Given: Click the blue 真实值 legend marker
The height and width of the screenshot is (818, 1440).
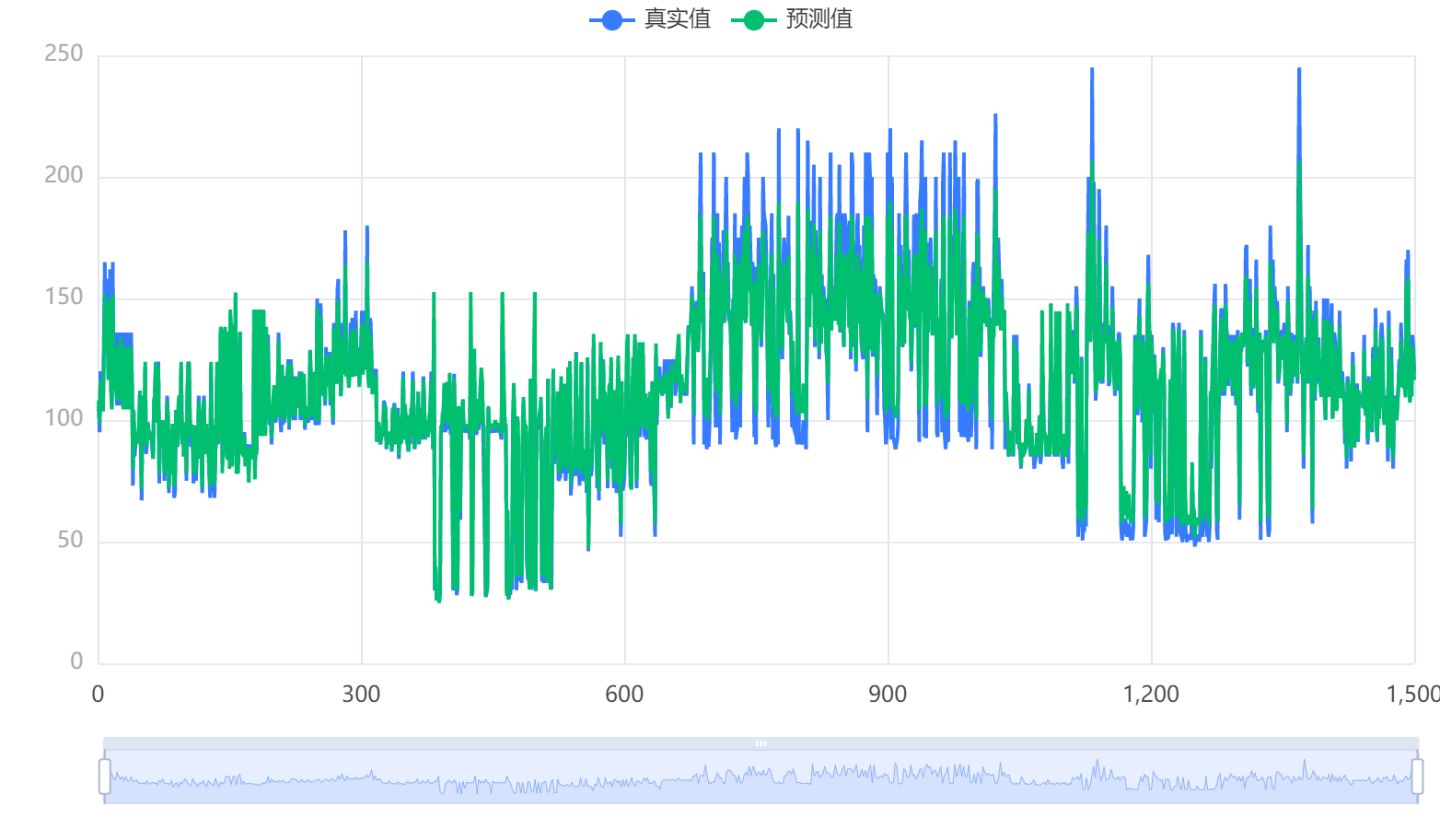Looking at the screenshot, I should click(613, 19).
